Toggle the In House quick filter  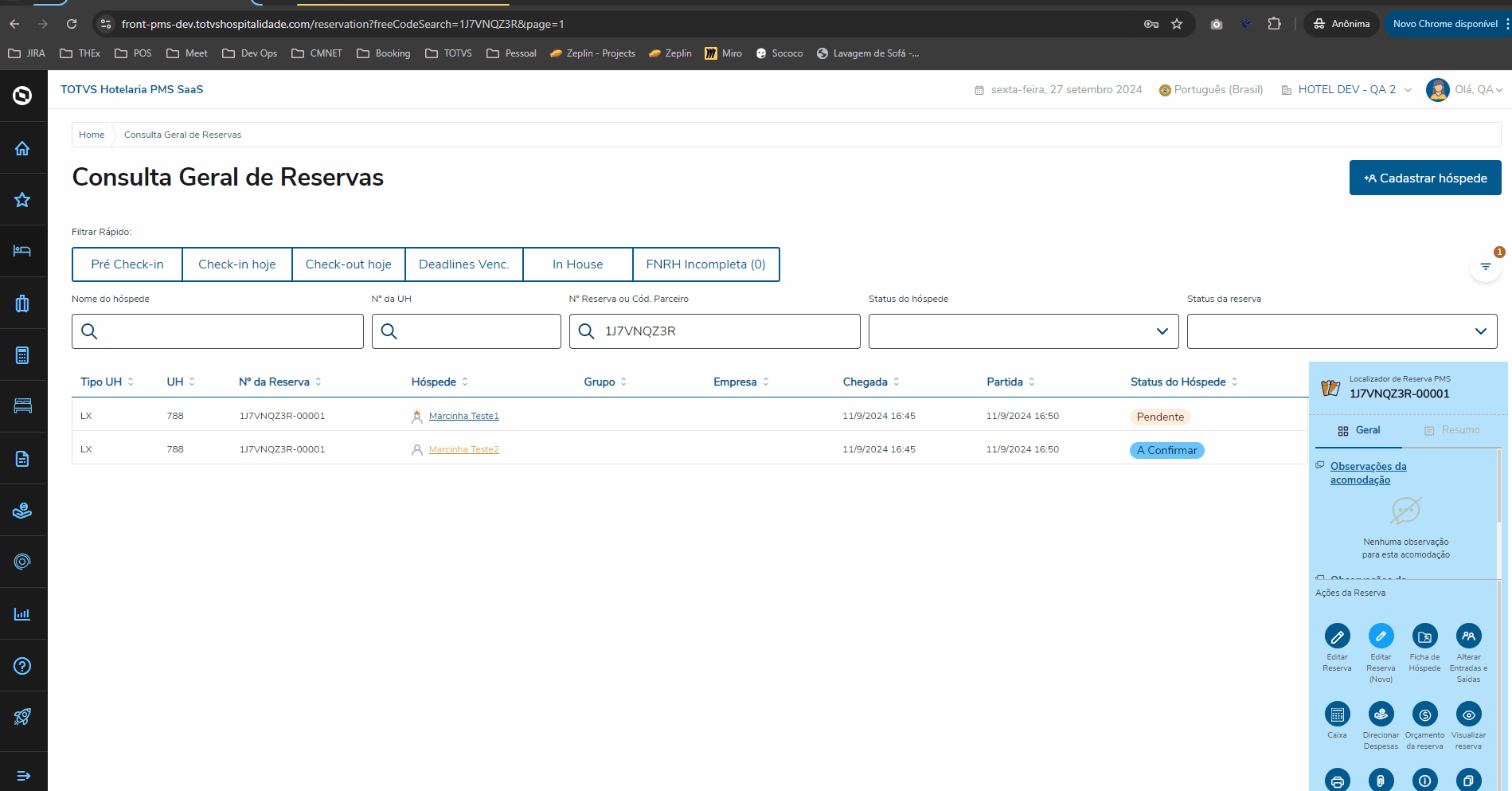(x=578, y=264)
